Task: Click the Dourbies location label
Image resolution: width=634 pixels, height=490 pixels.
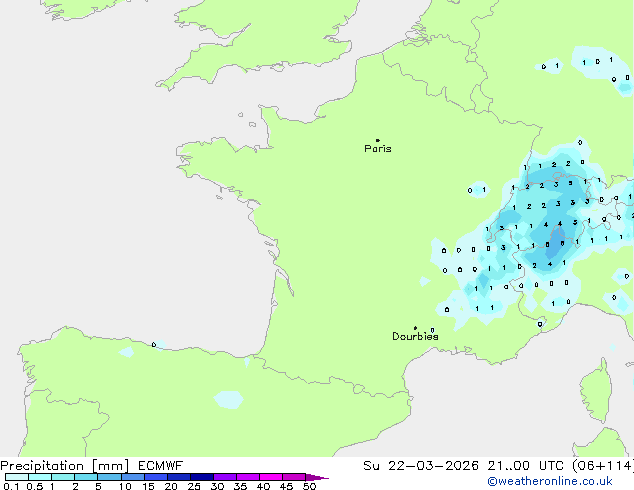Action: pyautogui.click(x=415, y=336)
